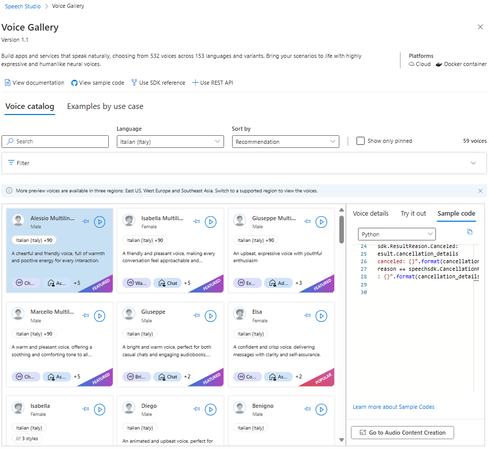The image size is (489, 449).
Task: Click the +3 count on Giuseppe Multilingual card
Action: coord(299,283)
